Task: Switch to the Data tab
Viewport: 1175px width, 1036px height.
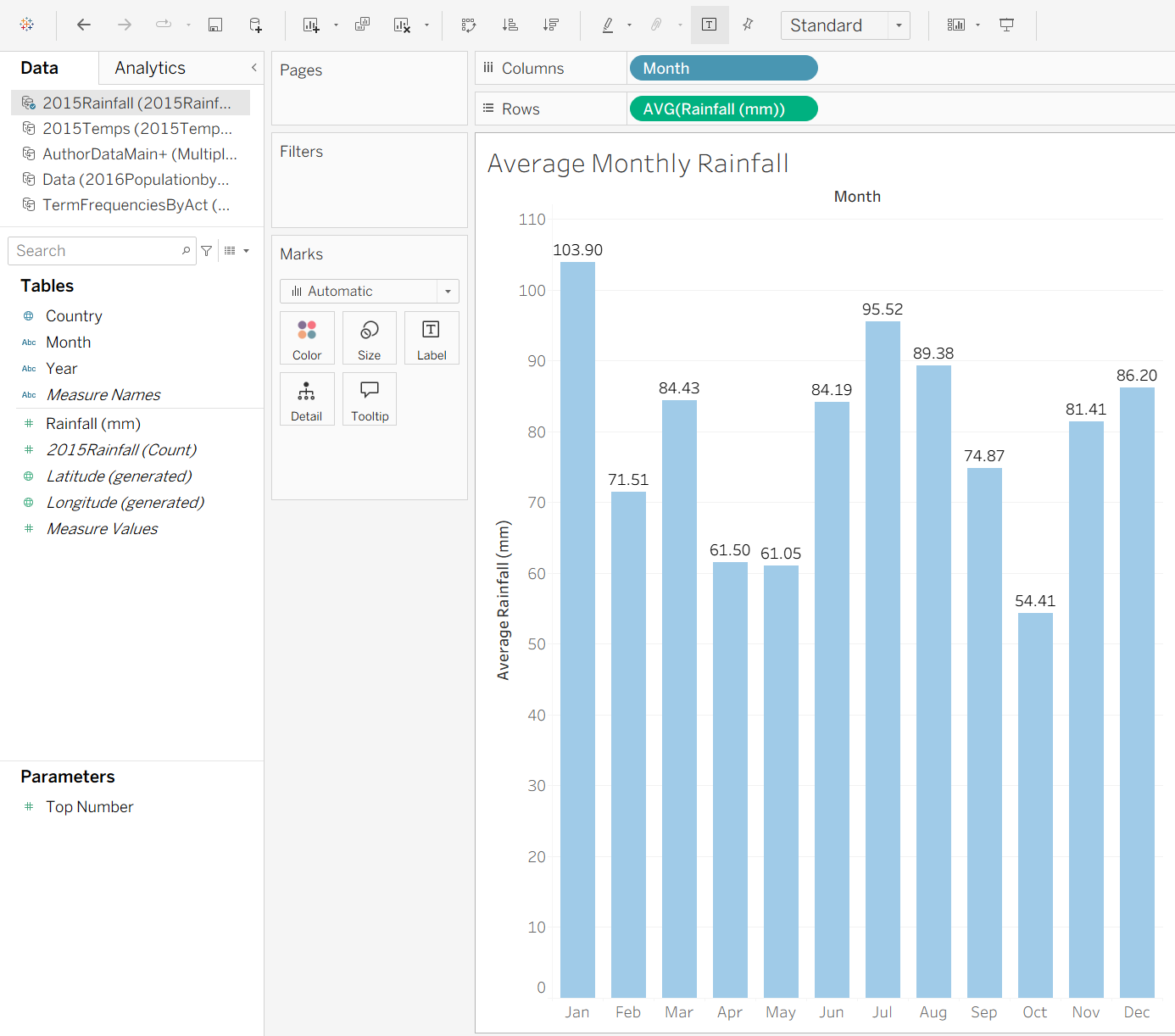Action: (x=40, y=68)
